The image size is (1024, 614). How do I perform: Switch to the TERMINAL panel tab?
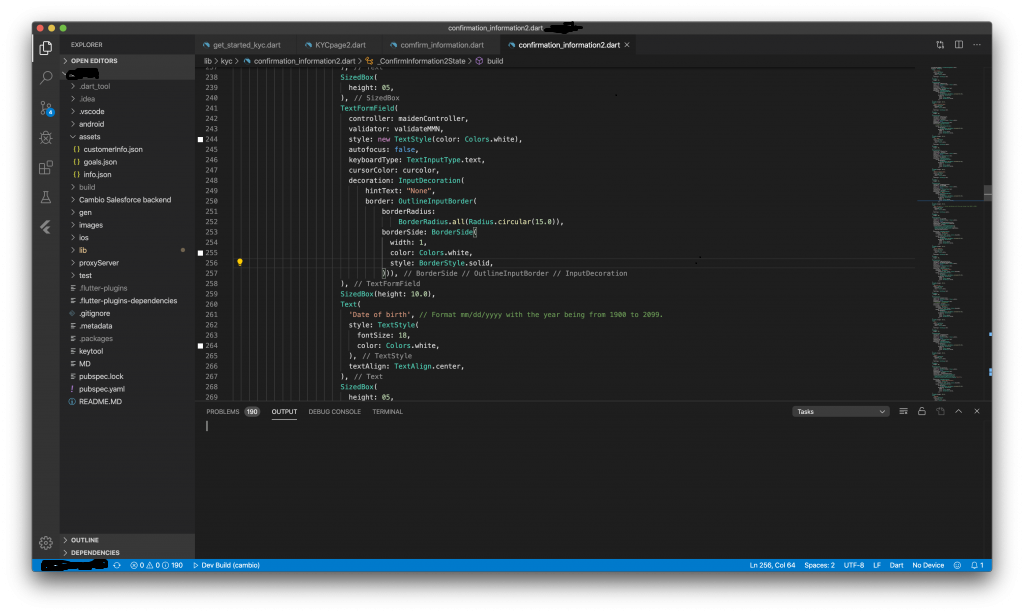tap(387, 411)
